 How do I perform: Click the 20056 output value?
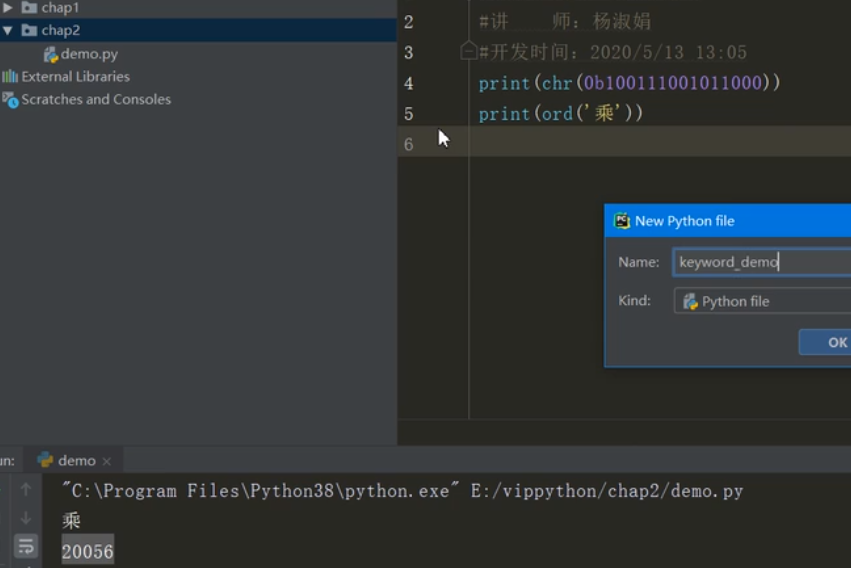(87, 552)
